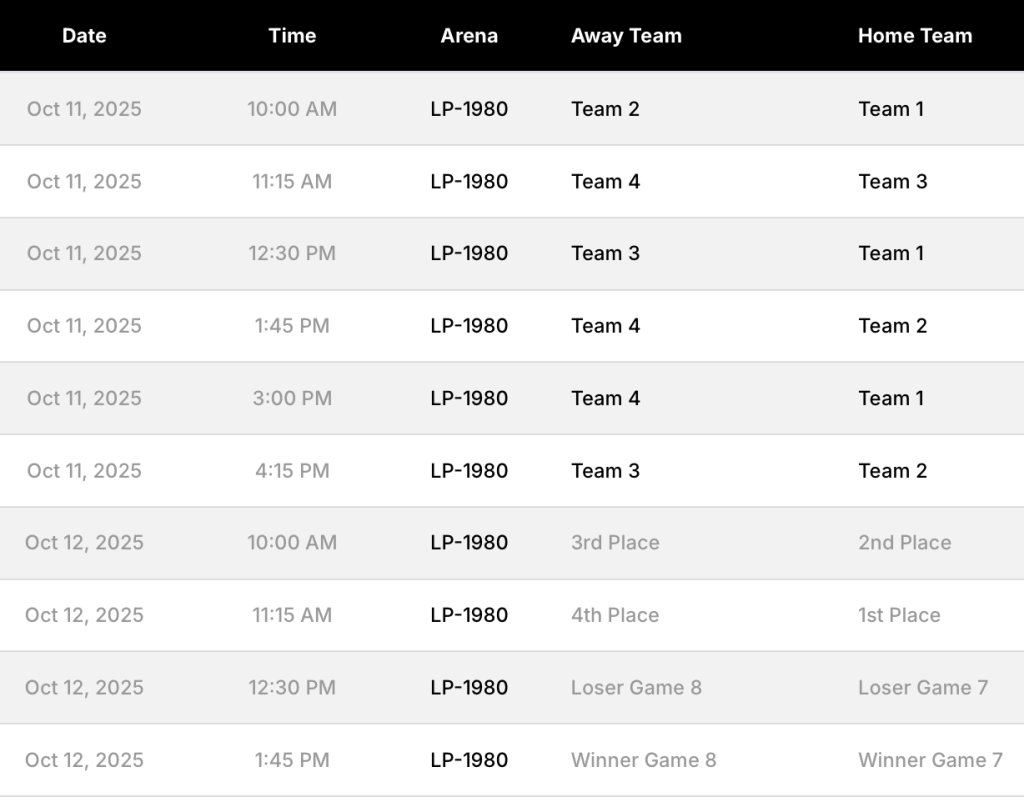Open LP-1980 arena for Oct 12 1:45 PM game

click(x=469, y=760)
